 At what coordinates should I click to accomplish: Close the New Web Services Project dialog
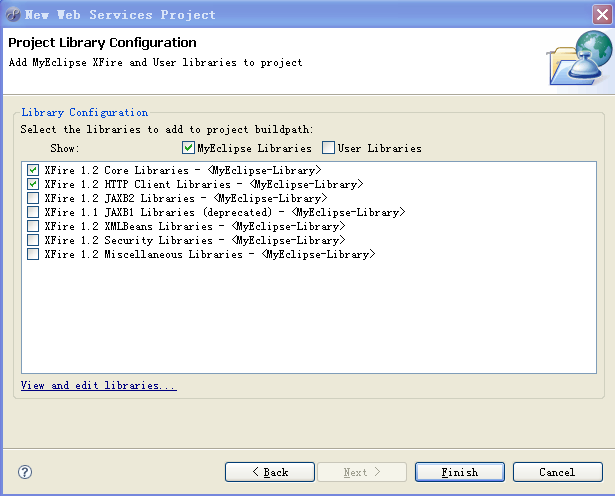(x=602, y=15)
